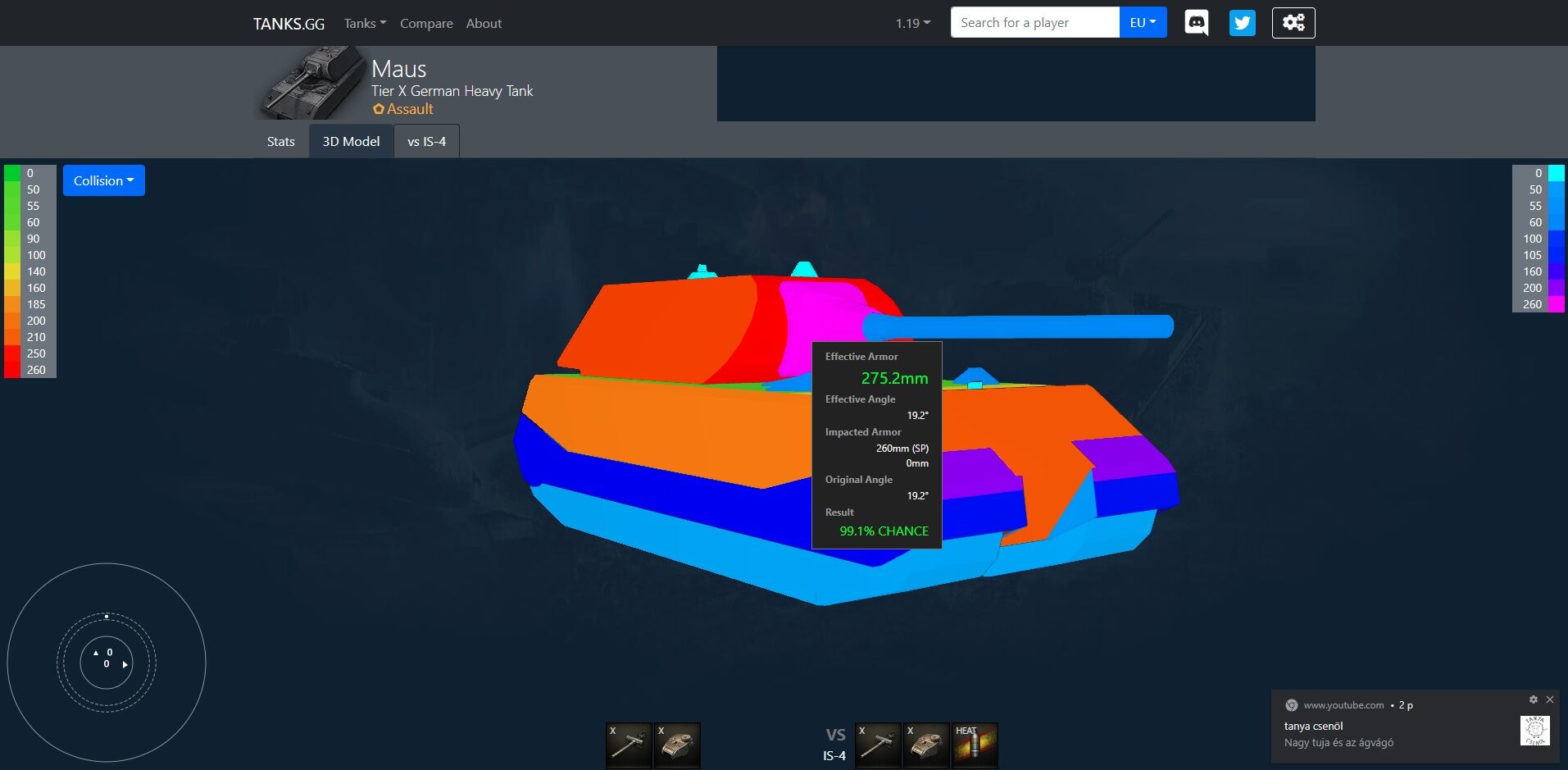The height and width of the screenshot is (770, 1568).
Task: Click the 185 armor legend swatch
Action: 12,304
